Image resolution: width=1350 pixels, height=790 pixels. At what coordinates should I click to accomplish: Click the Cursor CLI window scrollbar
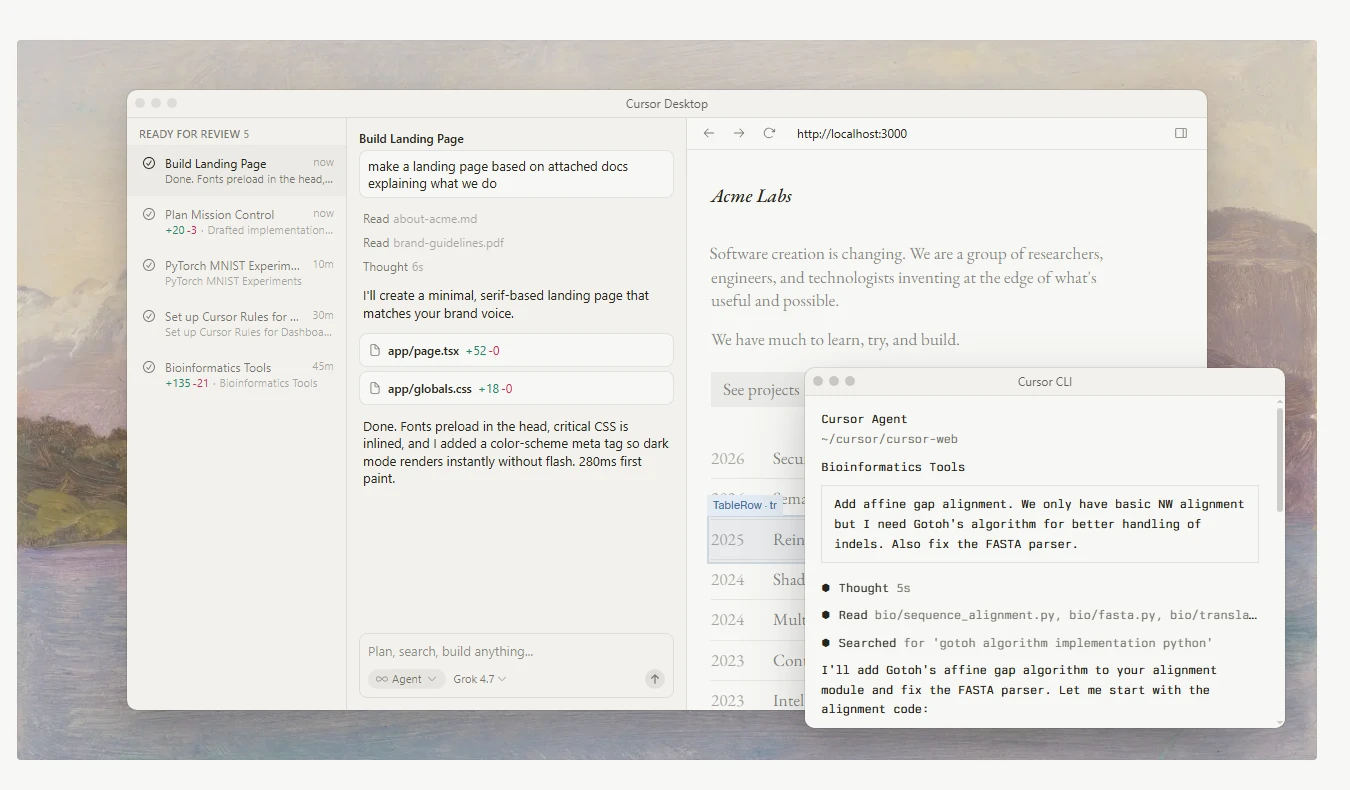tap(1279, 460)
